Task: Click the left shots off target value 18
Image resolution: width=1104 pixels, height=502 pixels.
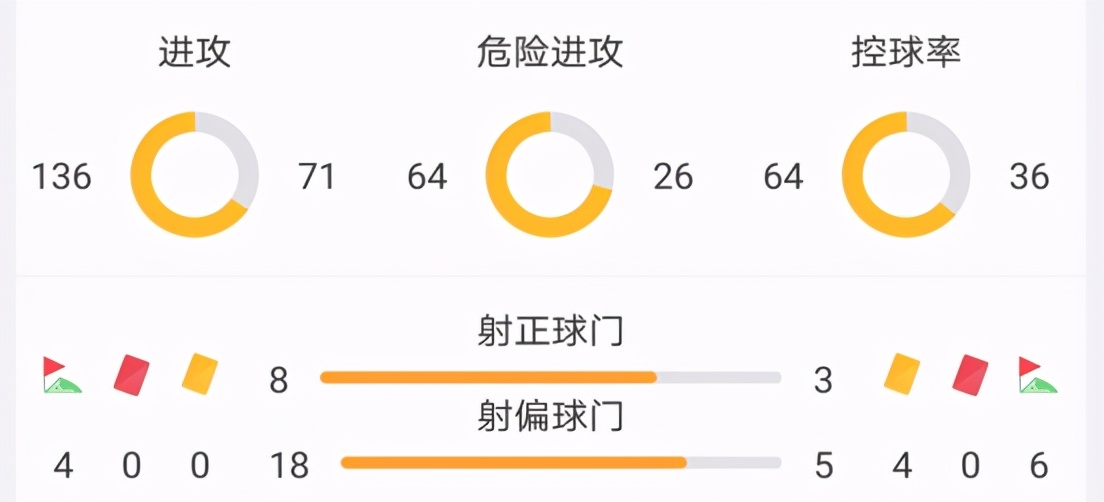Action: (x=290, y=466)
